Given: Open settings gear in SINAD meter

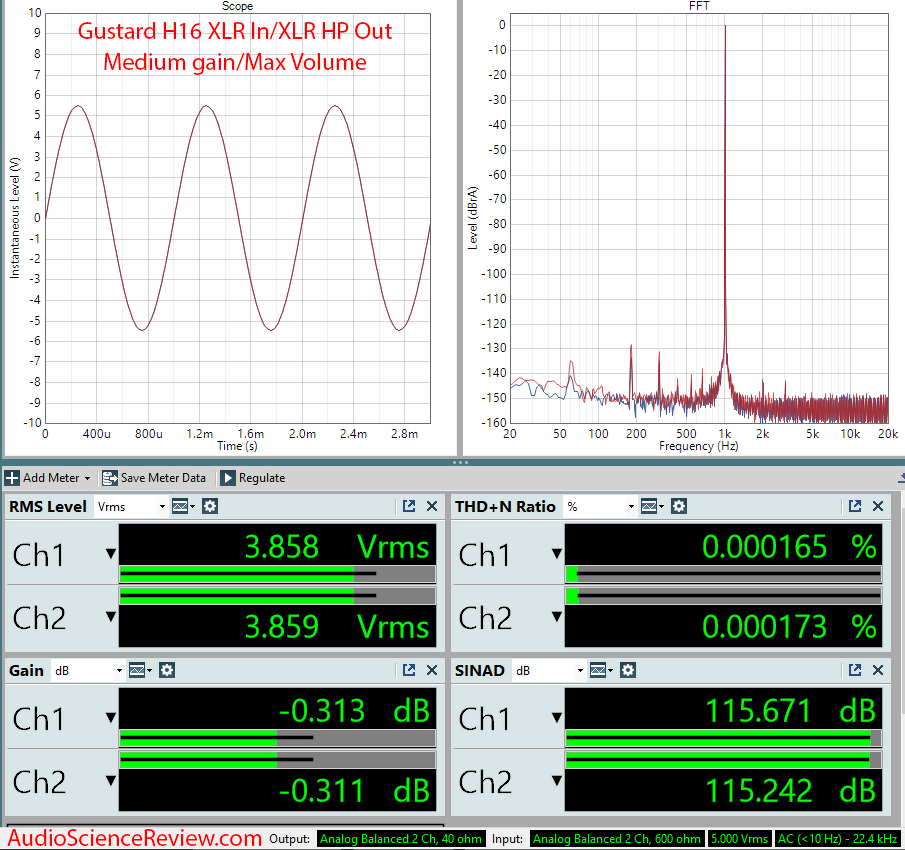Looking at the screenshot, I should pos(628,670).
